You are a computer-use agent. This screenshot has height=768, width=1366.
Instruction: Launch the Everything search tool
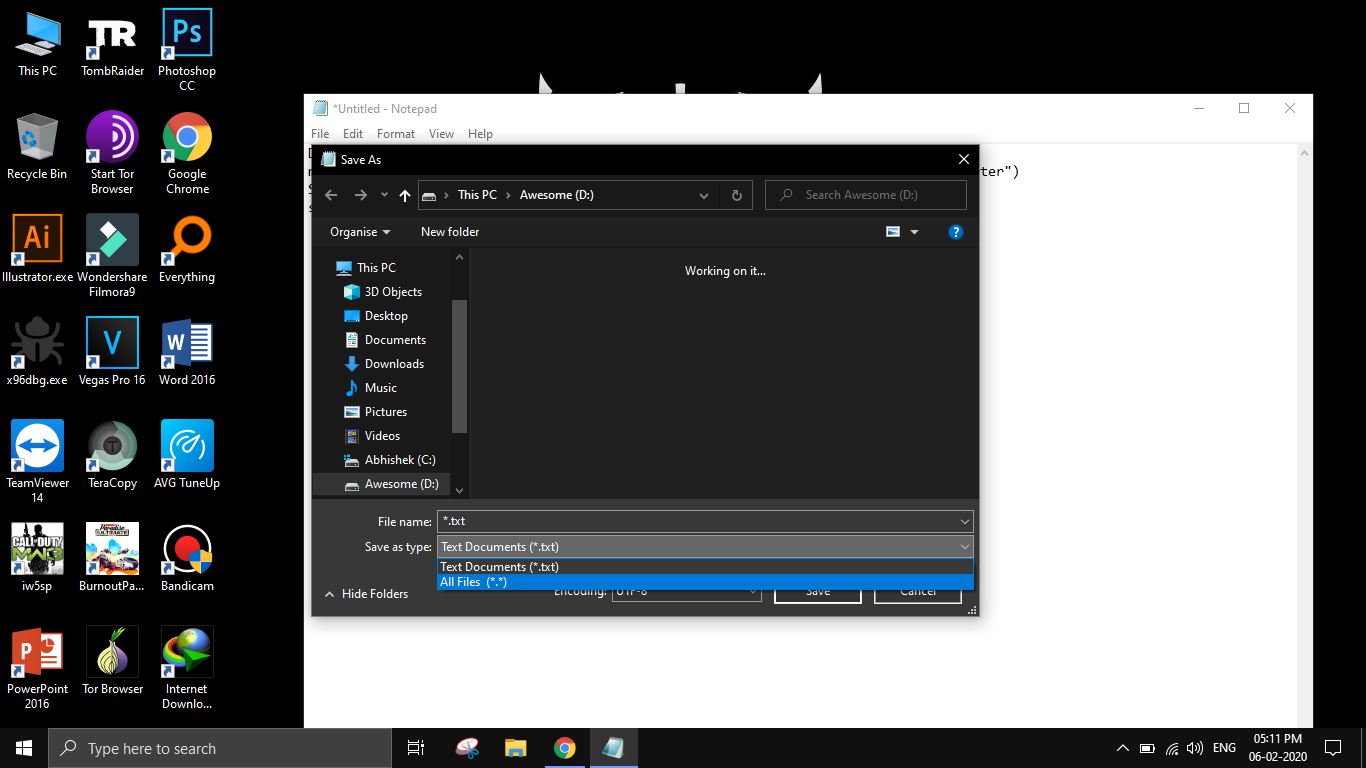tap(186, 240)
